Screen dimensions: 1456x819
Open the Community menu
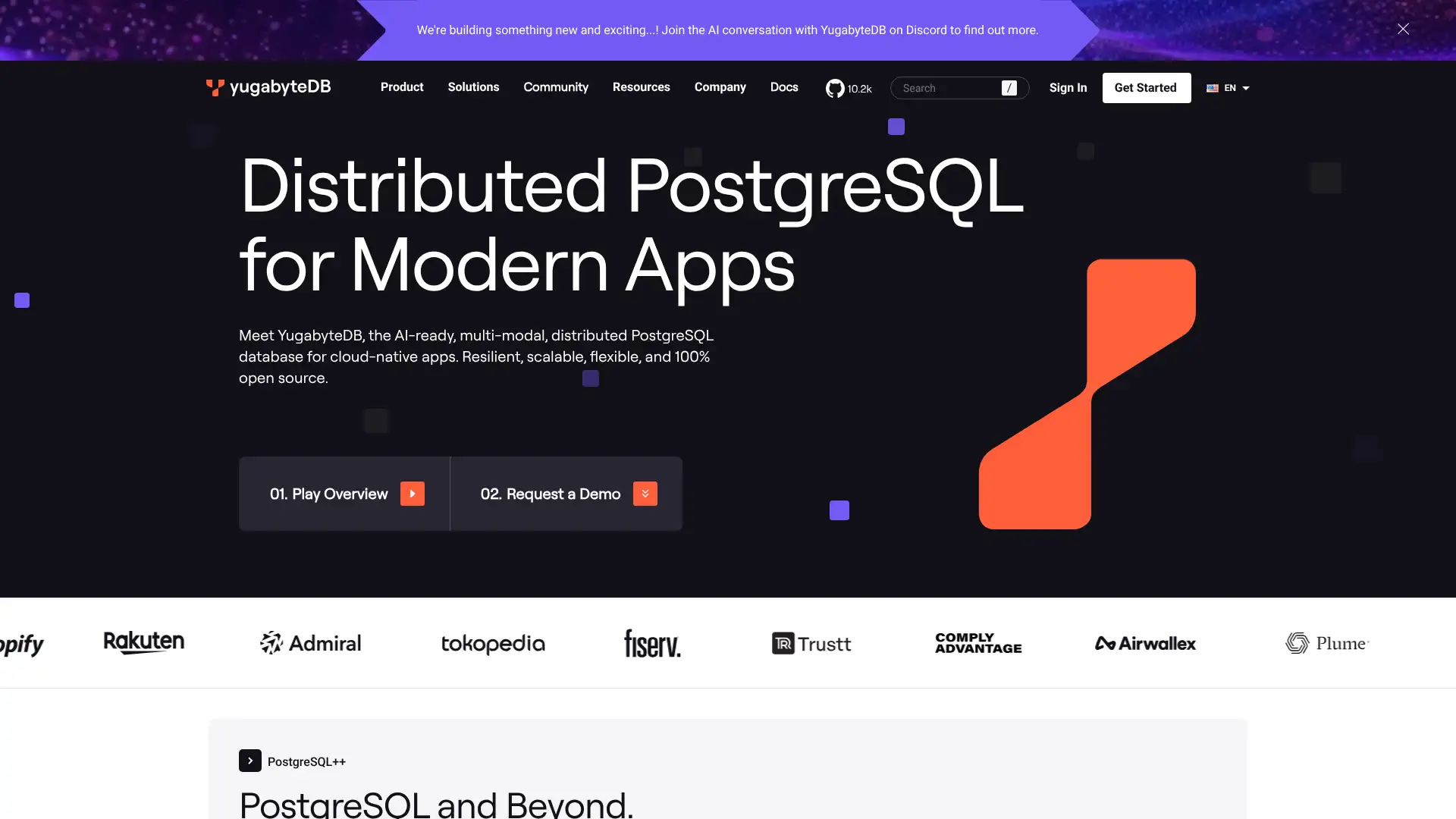556,87
